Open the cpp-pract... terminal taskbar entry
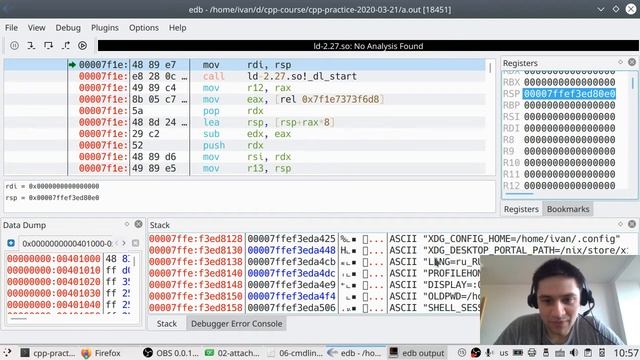This screenshot has height=360, width=640. (x=48, y=353)
